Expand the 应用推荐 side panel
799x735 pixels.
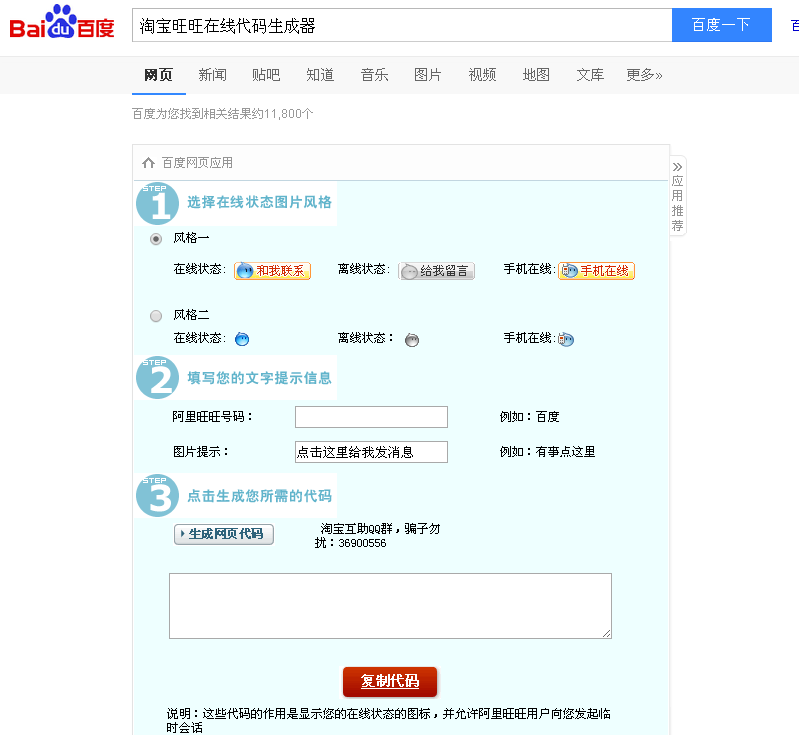click(x=677, y=196)
